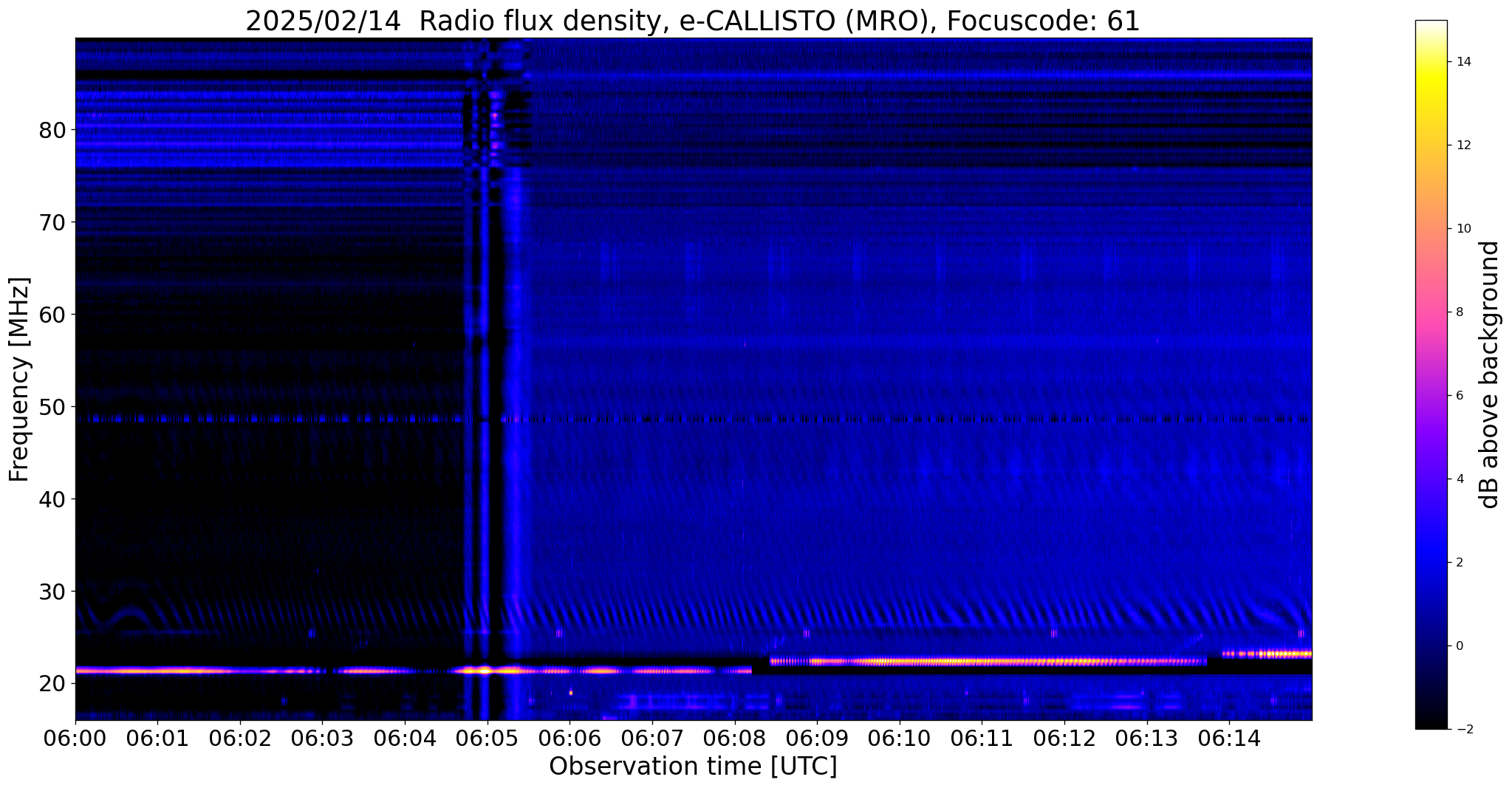Select the 06:00 time tick label
This screenshot has width=1512, height=788.
point(75,738)
